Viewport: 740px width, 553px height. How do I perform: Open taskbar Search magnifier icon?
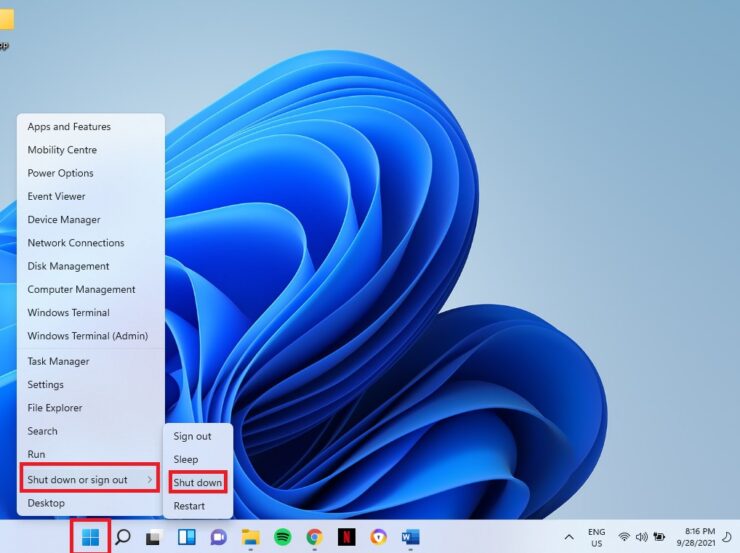pyautogui.click(x=122, y=537)
